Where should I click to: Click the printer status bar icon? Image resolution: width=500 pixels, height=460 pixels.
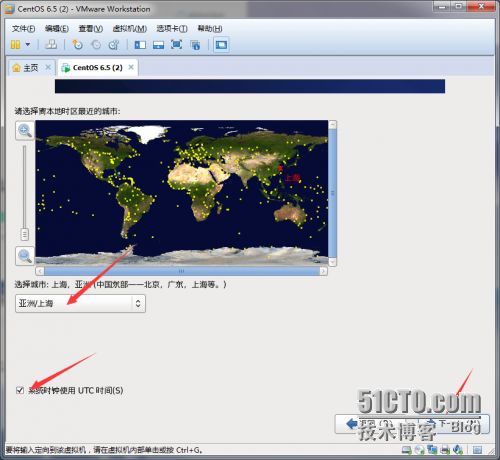coord(445,450)
